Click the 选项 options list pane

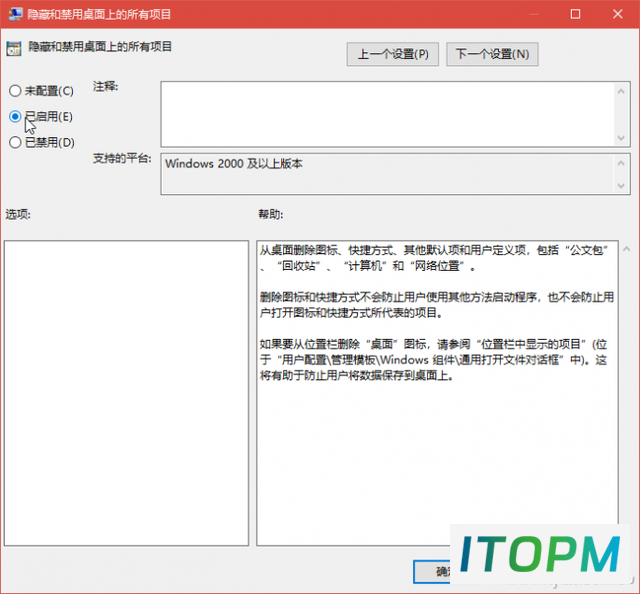(127, 393)
